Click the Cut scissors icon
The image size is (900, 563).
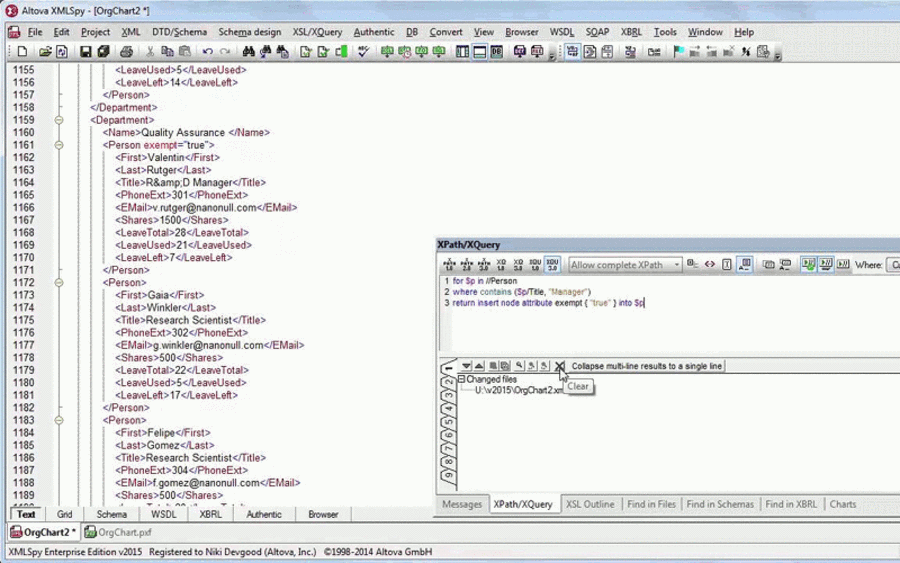(150, 52)
